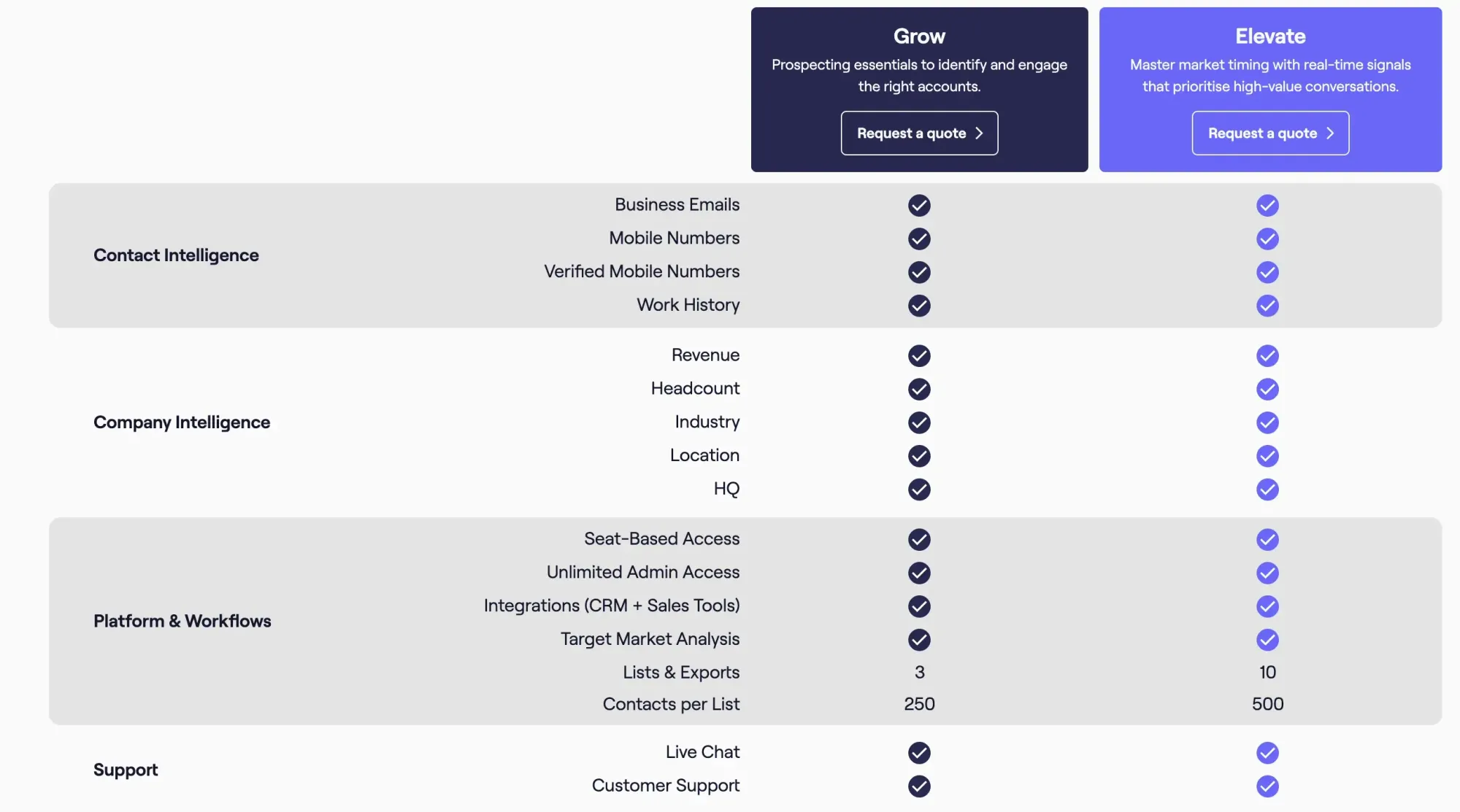Viewport: 1460px width, 812px height.
Task: Select the Headcount check under Elevate
Action: (1268, 390)
